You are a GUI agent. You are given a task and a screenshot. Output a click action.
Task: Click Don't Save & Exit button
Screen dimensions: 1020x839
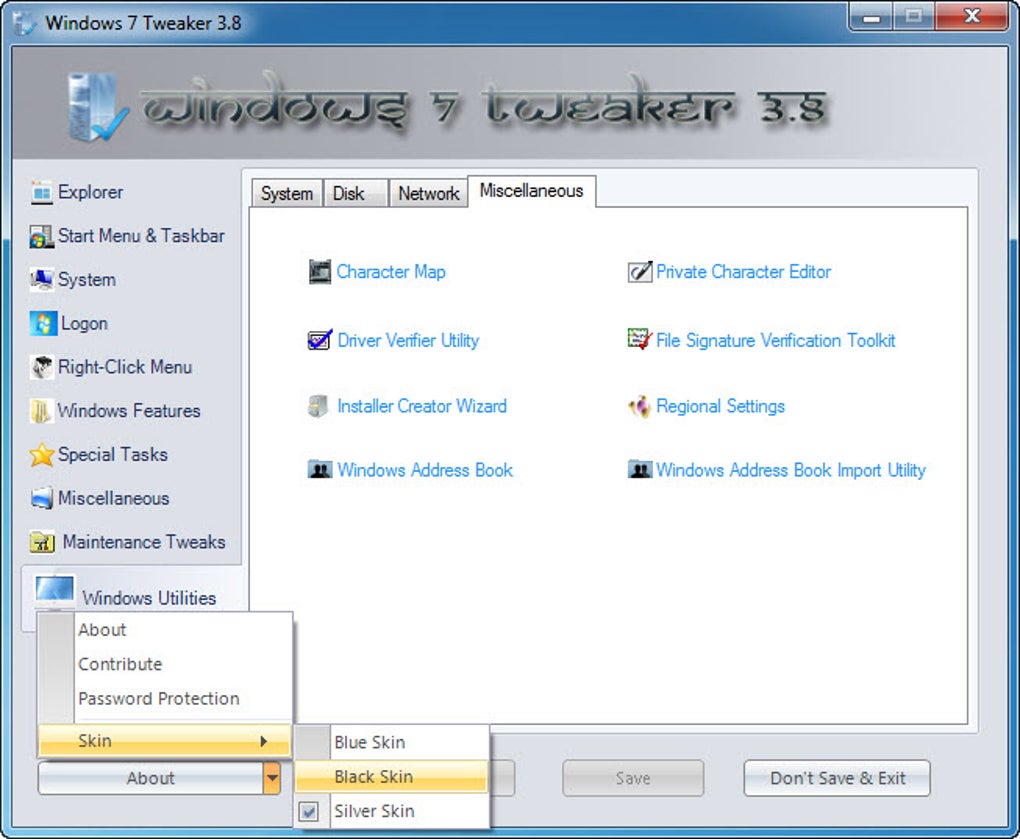(x=837, y=778)
